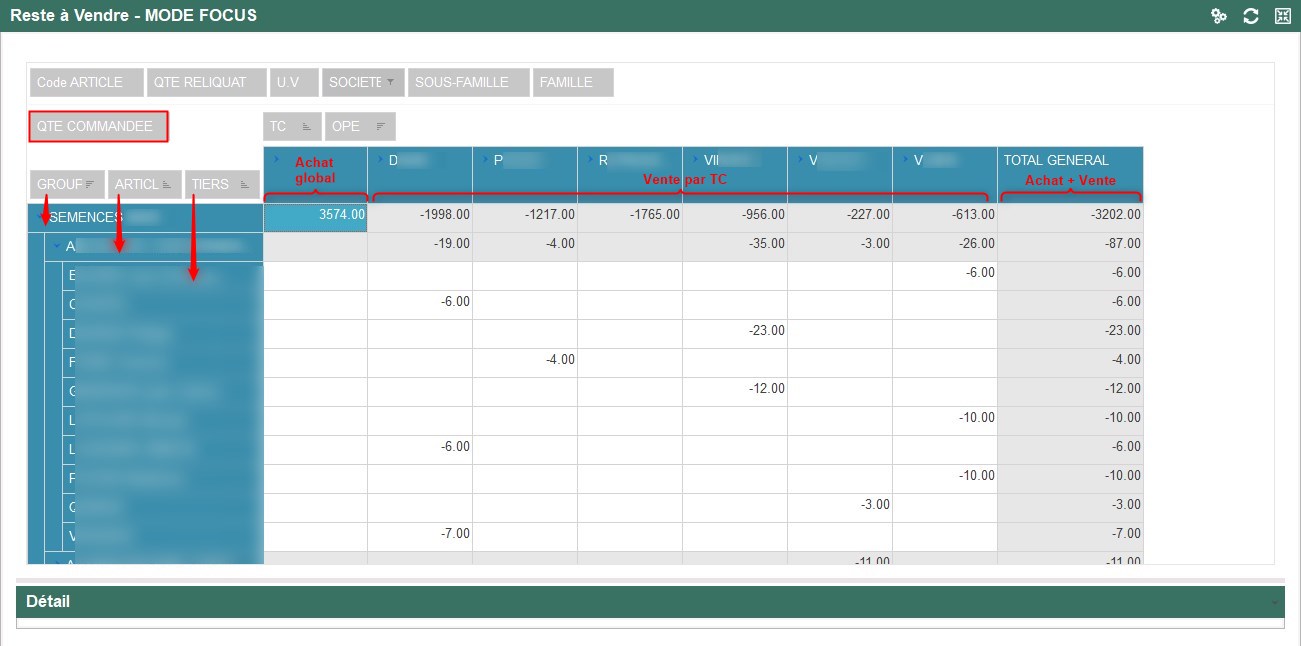Click the U.V field button
1301x646 pixels.
[294, 83]
